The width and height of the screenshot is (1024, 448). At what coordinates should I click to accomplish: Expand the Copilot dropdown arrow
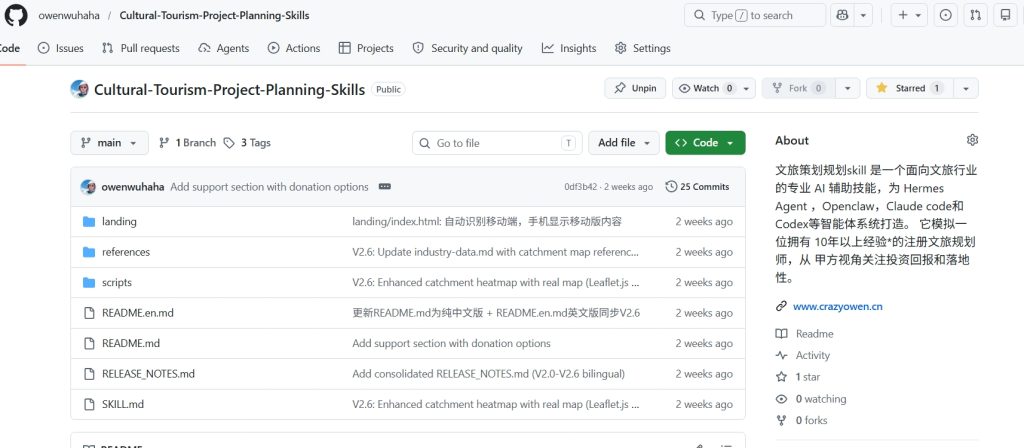click(x=863, y=15)
